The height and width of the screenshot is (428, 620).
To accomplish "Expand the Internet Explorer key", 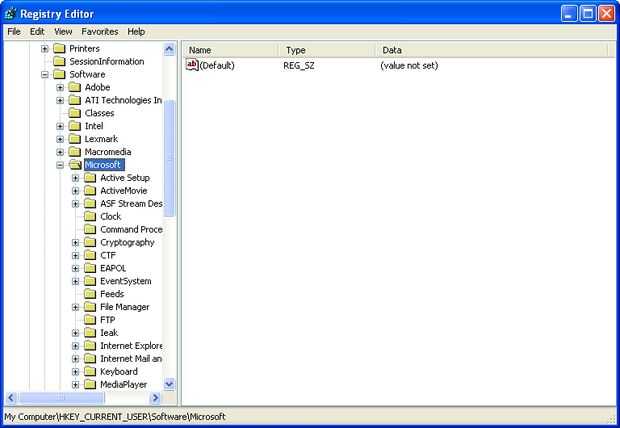I will (x=76, y=346).
